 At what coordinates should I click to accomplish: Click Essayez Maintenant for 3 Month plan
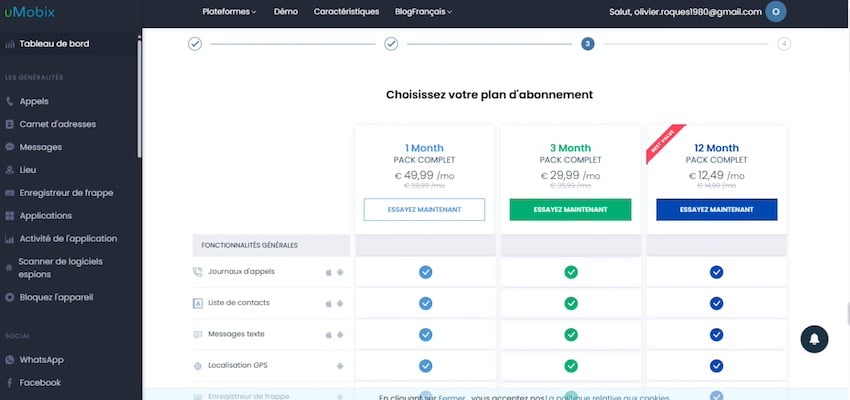(570, 210)
